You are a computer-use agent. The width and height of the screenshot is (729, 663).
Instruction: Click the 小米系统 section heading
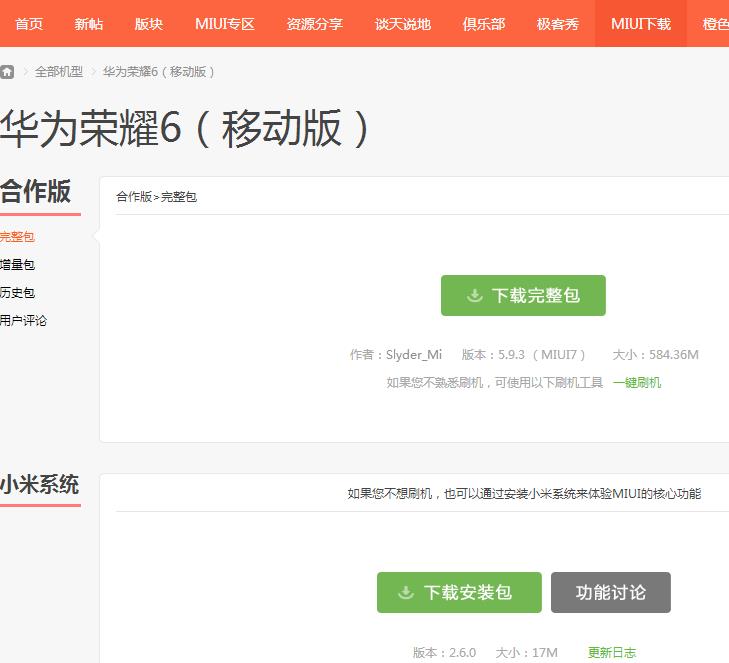(40, 484)
